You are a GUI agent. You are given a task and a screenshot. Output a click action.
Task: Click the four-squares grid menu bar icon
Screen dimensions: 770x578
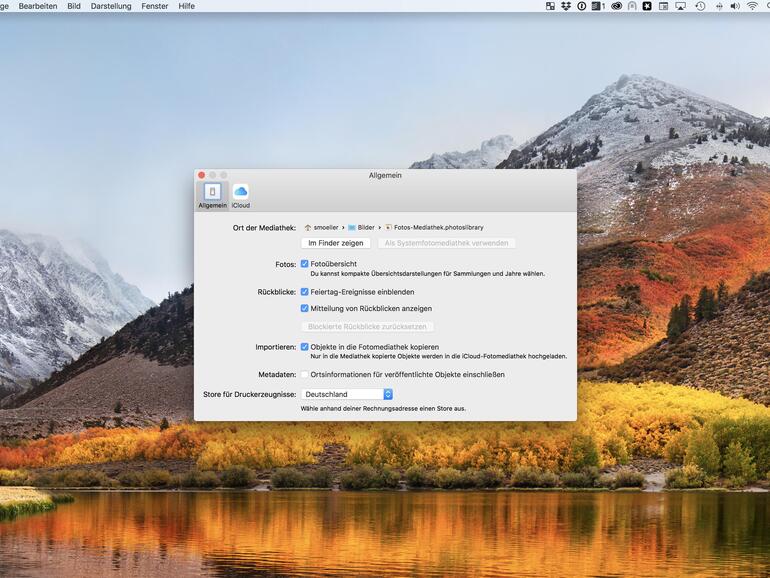(550, 6)
